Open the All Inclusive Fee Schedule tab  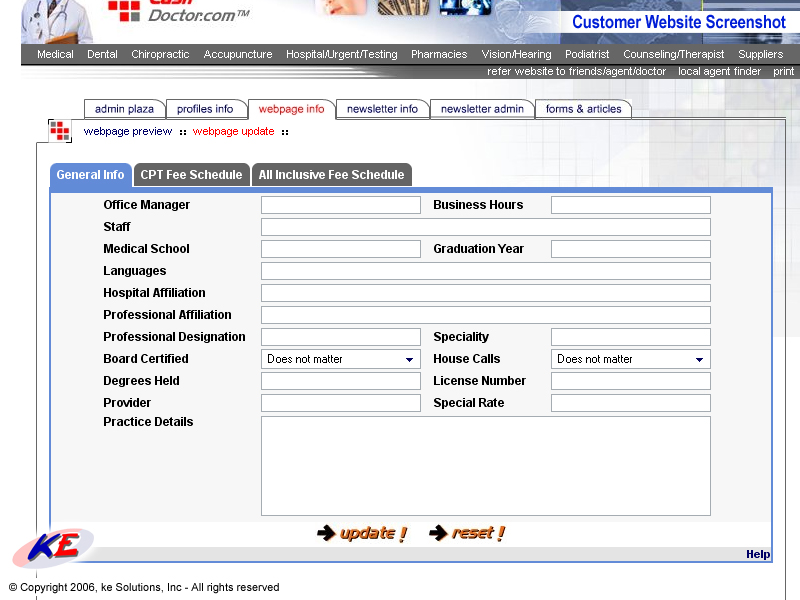point(331,175)
